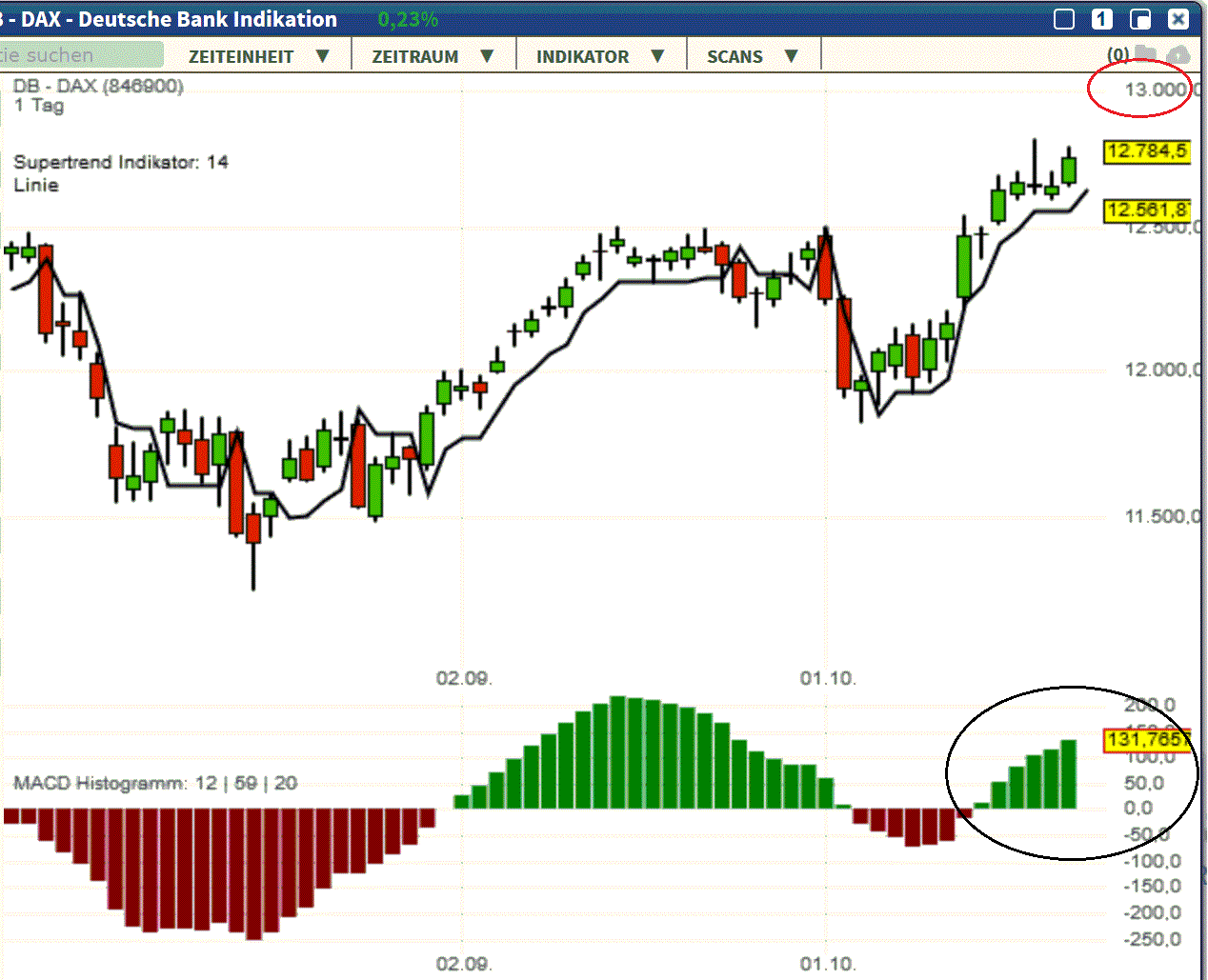Click the ZEITRAUM menu label
Screen dimensions: 1208x980
[415, 57]
